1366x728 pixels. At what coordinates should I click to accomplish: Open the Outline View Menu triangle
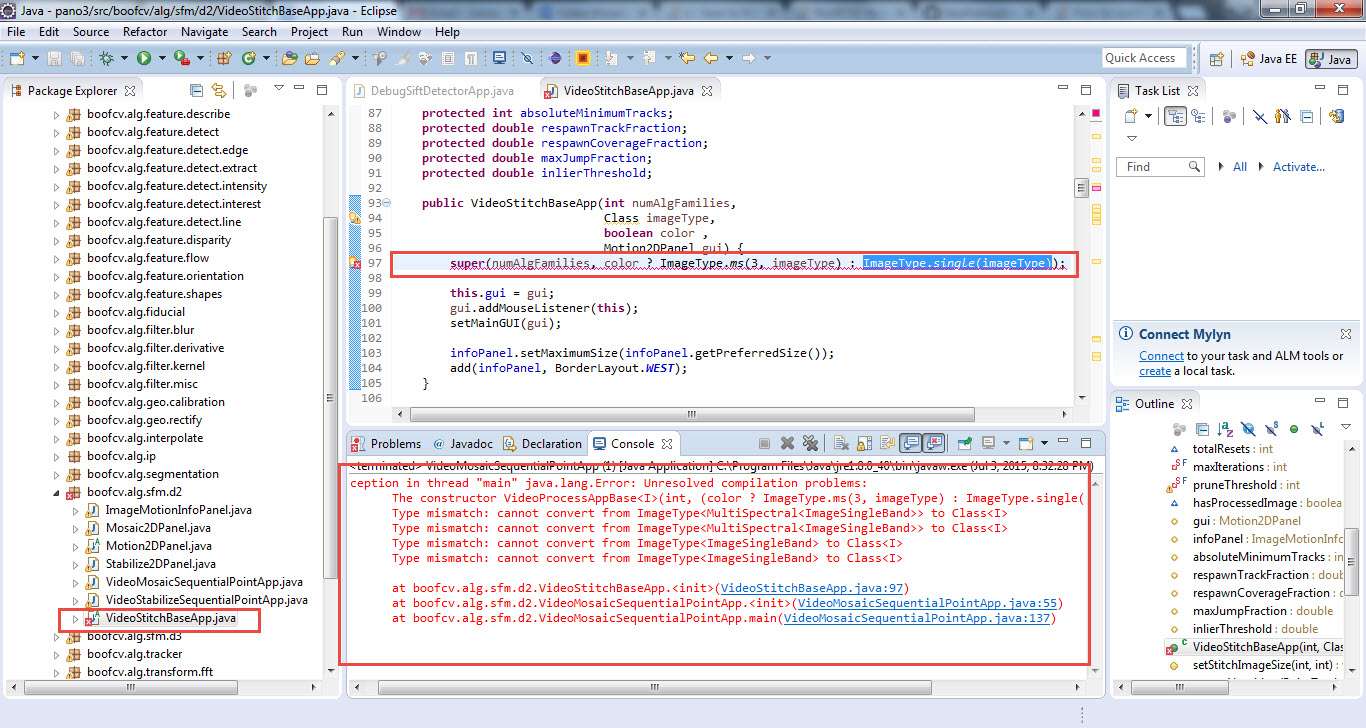pyautogui.click(x=1346, y=426)
